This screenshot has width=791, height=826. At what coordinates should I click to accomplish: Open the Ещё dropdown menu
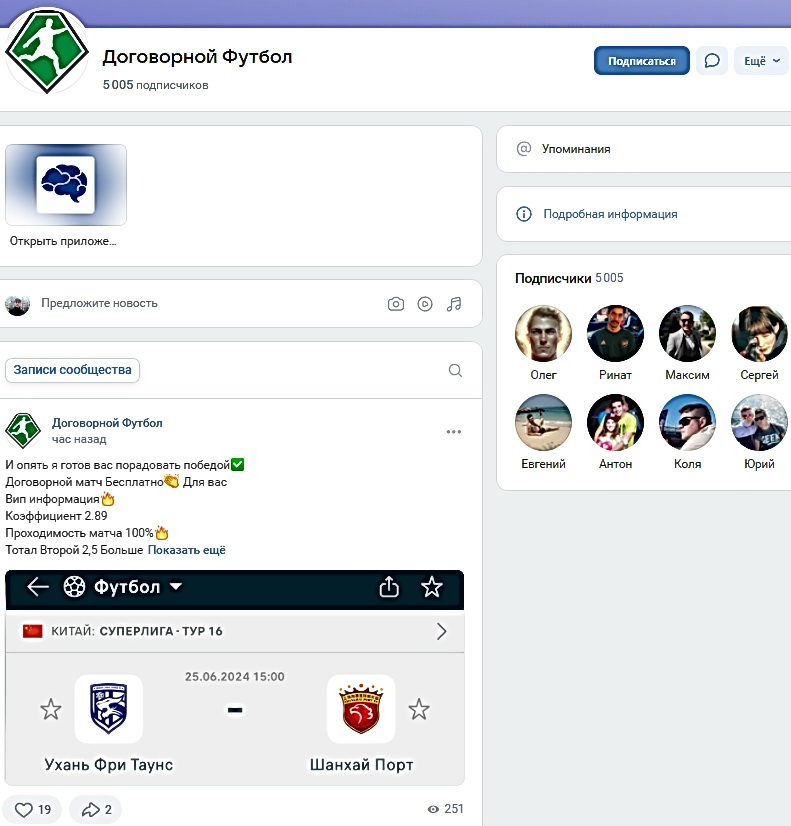click(x=761, y=61)
